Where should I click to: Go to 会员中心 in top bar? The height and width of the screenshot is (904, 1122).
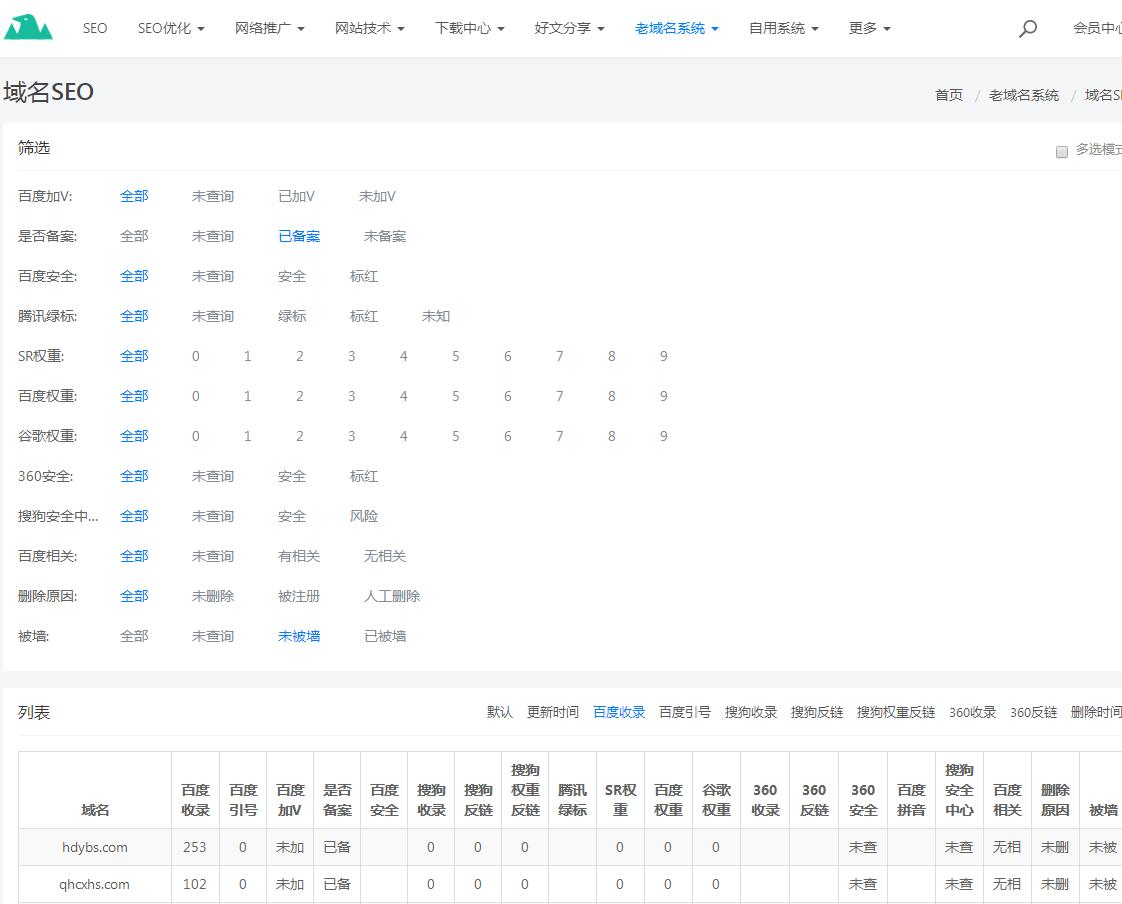[x=1100, y=29]
